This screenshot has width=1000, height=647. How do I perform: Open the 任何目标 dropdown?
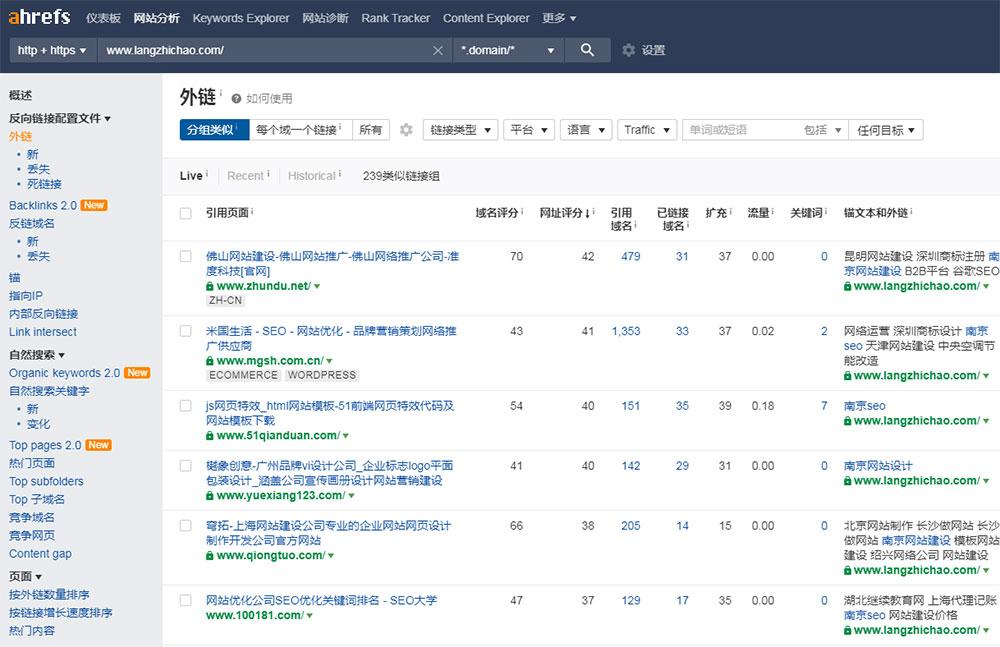point(886,130)
